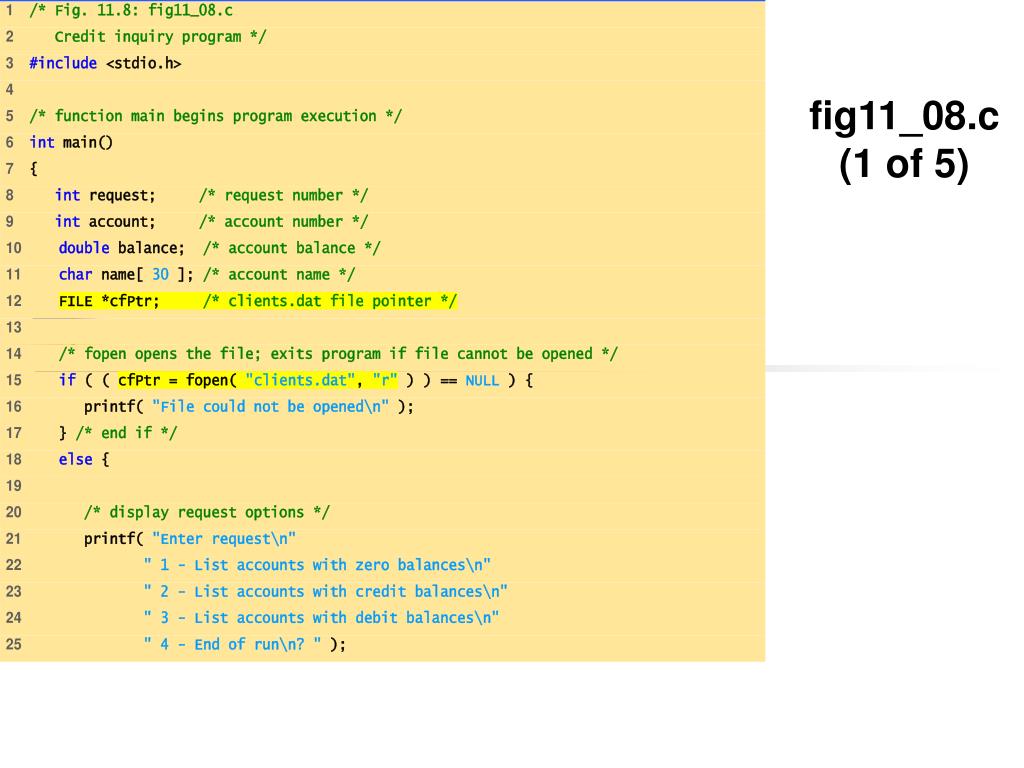Click the '/* display request options */' comment

[x=207, y=512]
